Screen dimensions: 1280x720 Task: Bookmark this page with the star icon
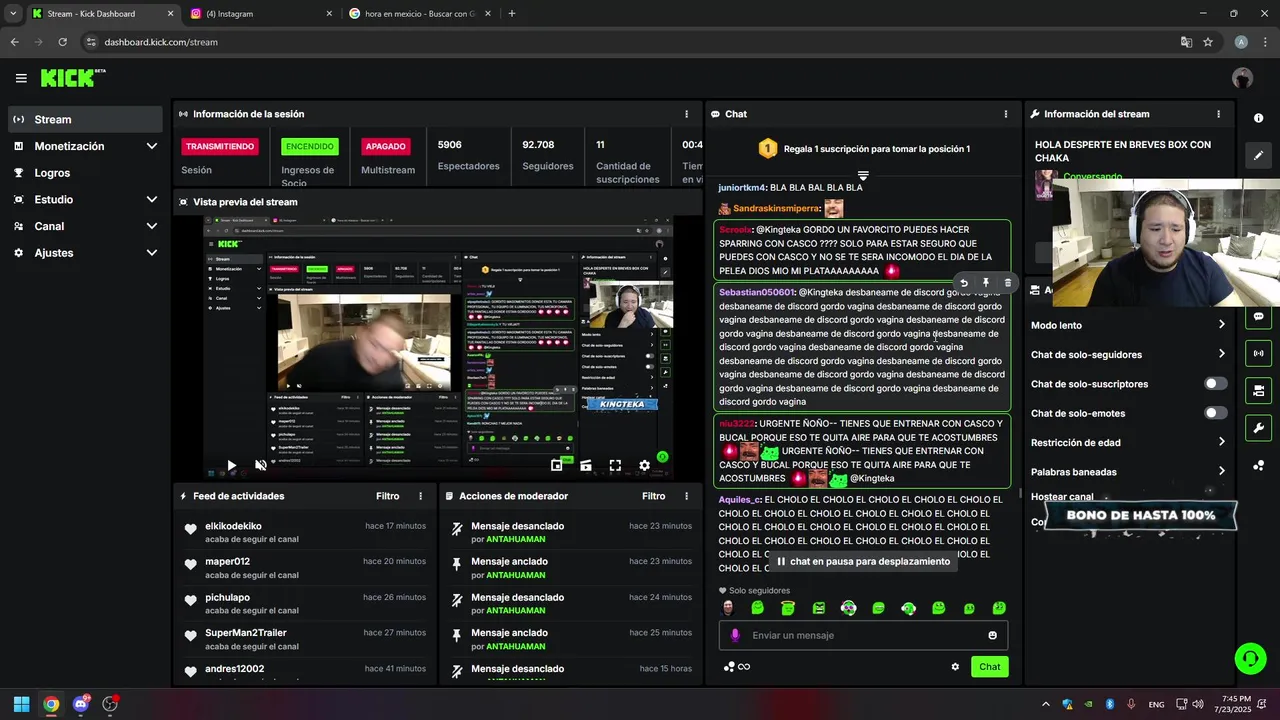tap(1208, 42)
